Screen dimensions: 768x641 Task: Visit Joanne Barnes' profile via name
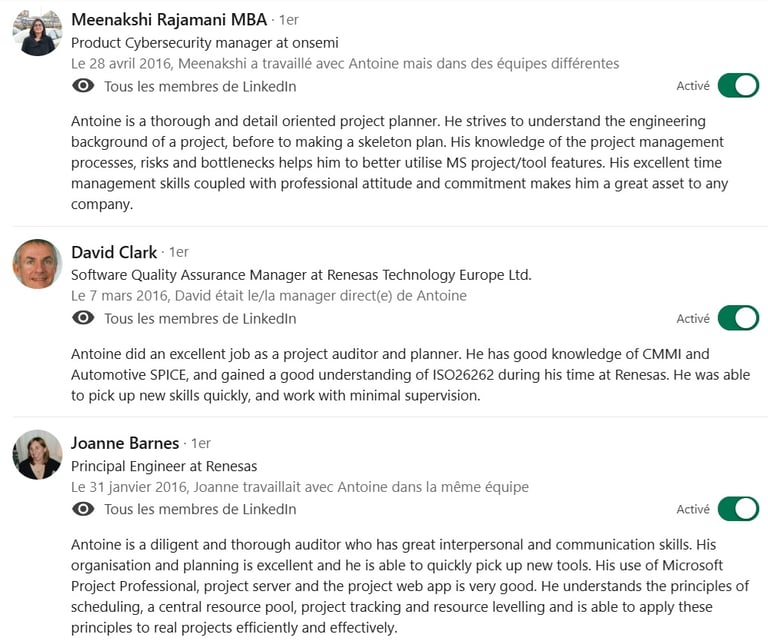tap(125, 443)
